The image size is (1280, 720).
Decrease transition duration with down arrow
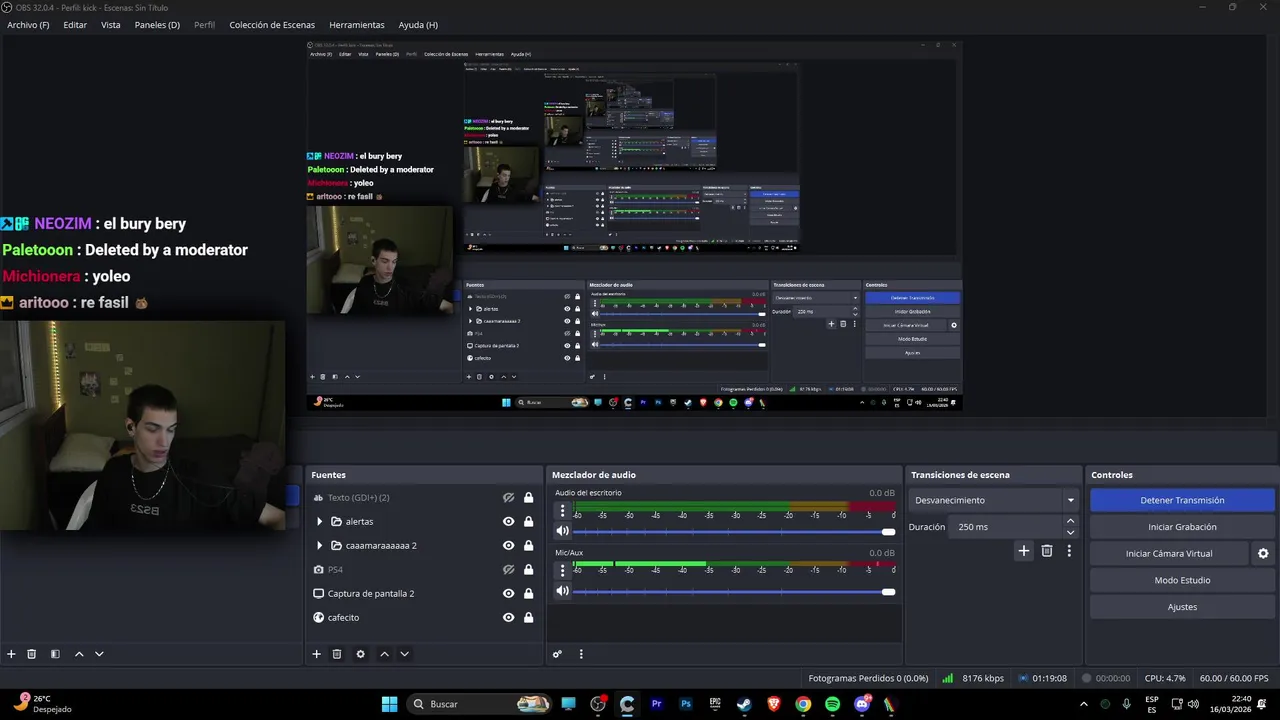1070,532
